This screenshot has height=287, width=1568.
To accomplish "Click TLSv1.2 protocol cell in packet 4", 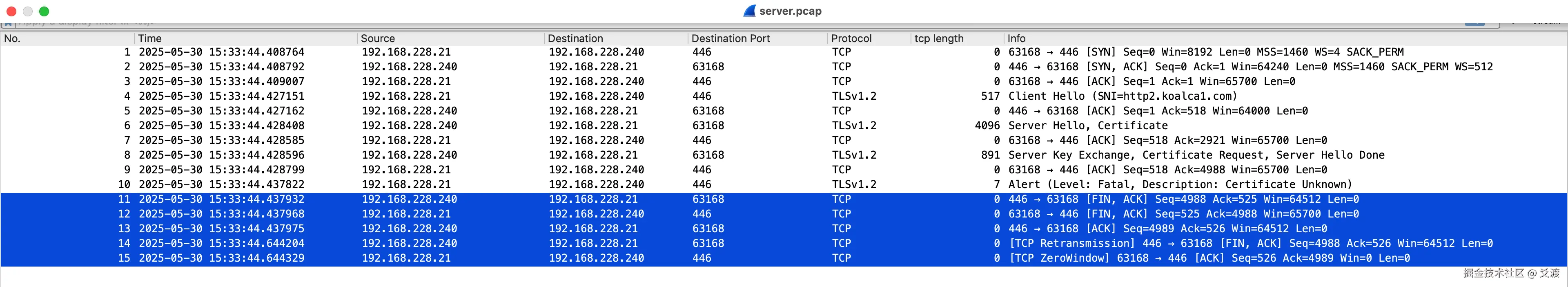I will click(x=854, y=96).
